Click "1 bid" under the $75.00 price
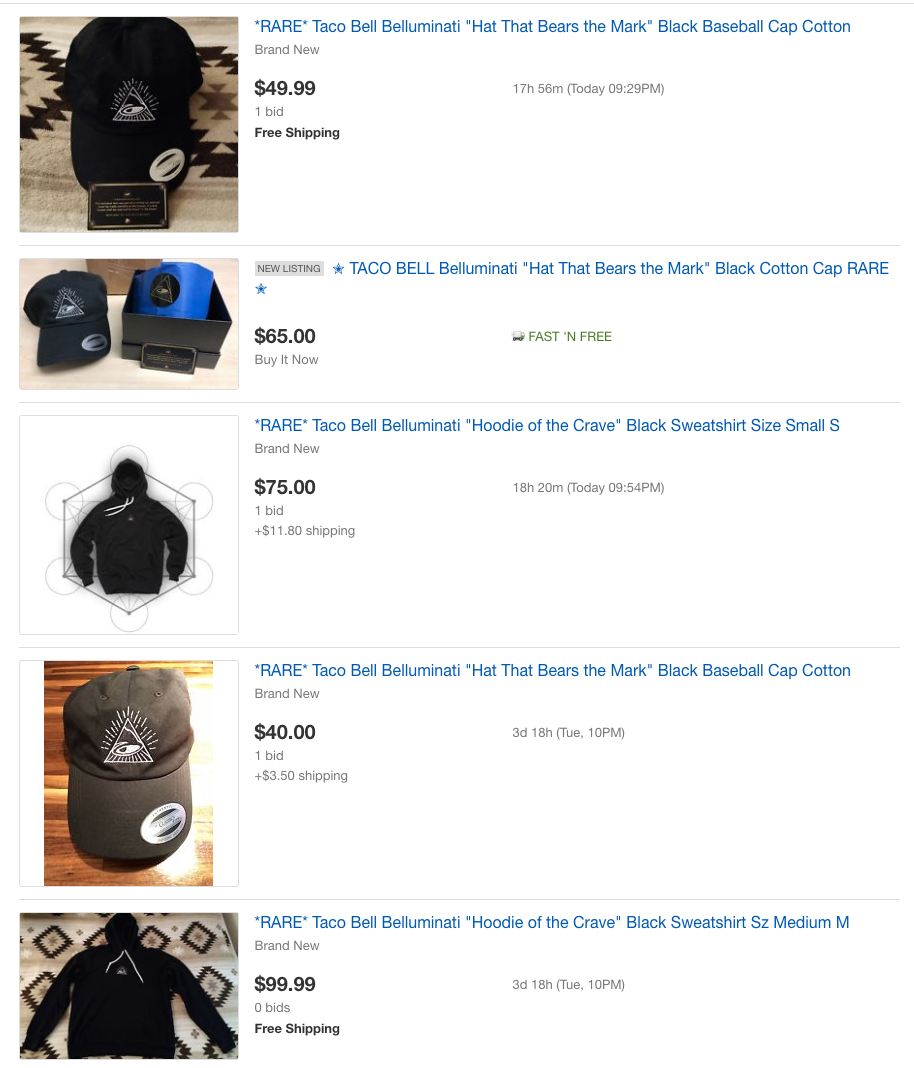 pos(269,511)
